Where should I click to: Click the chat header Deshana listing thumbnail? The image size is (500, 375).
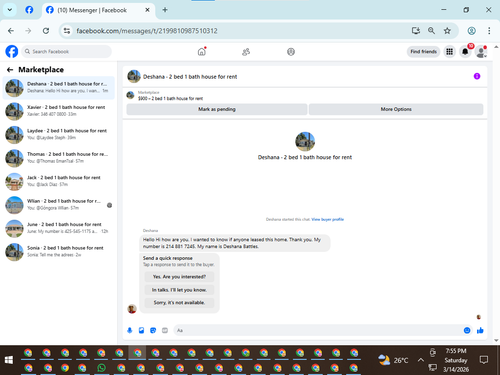134,76
